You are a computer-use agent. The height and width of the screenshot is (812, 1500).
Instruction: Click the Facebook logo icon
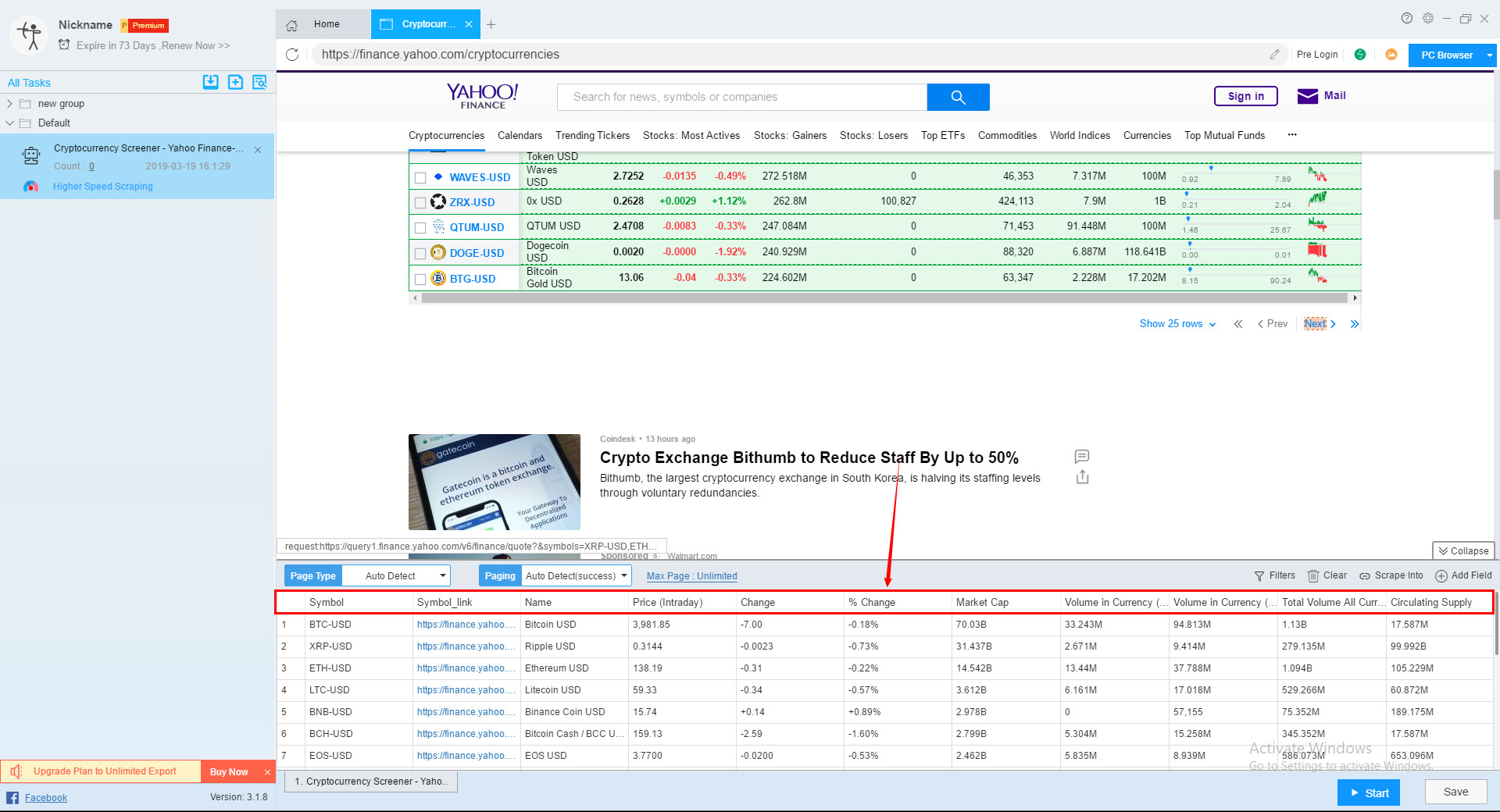[12, 797]
